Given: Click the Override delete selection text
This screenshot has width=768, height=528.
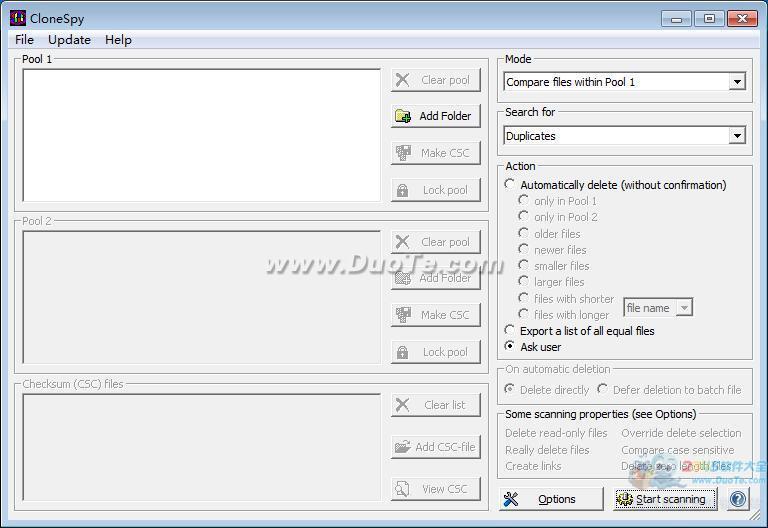Looking at the screenshot, I should [x=681, y=433].
